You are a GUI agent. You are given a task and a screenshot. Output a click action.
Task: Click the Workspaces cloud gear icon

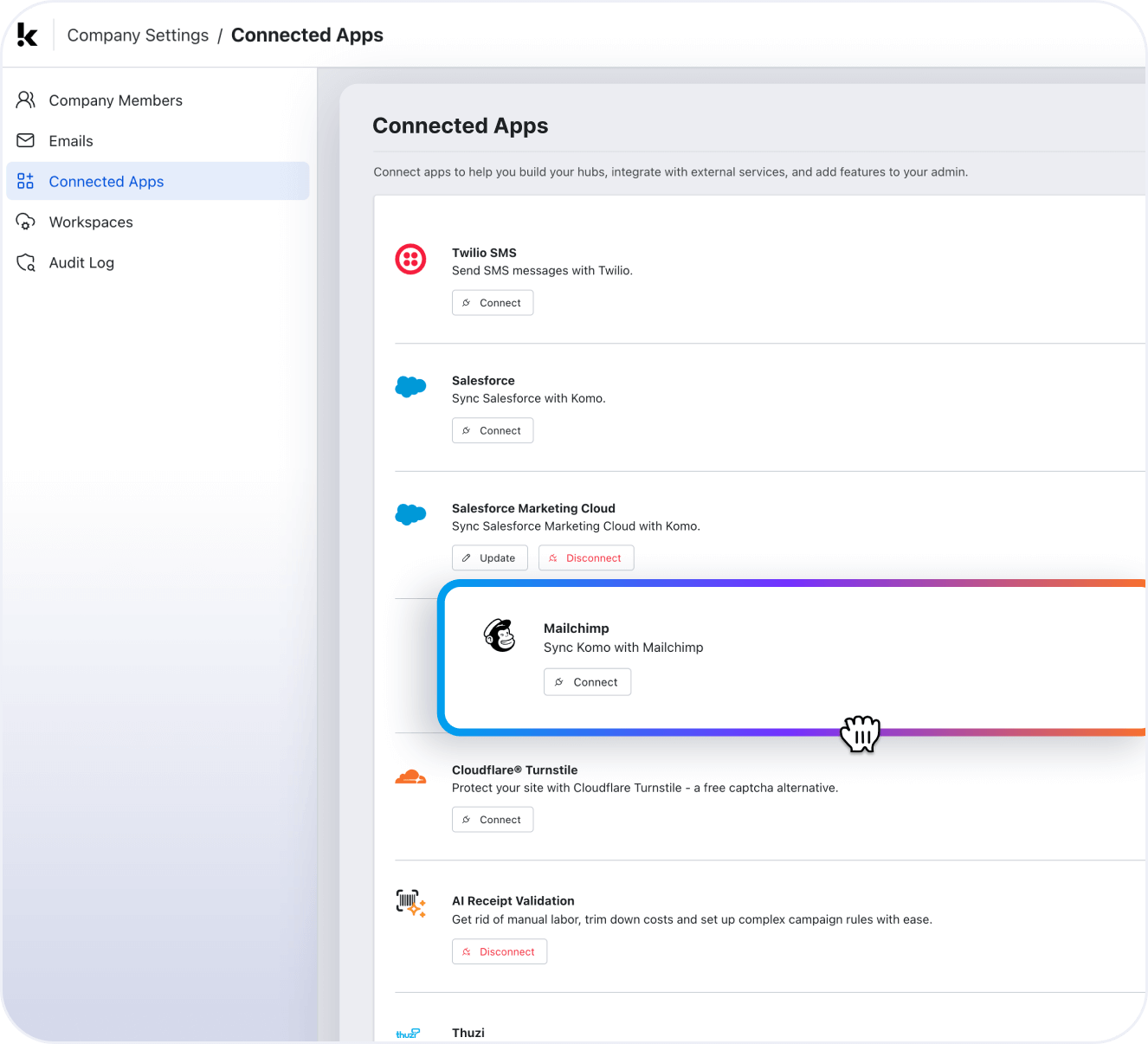[26, 222]
